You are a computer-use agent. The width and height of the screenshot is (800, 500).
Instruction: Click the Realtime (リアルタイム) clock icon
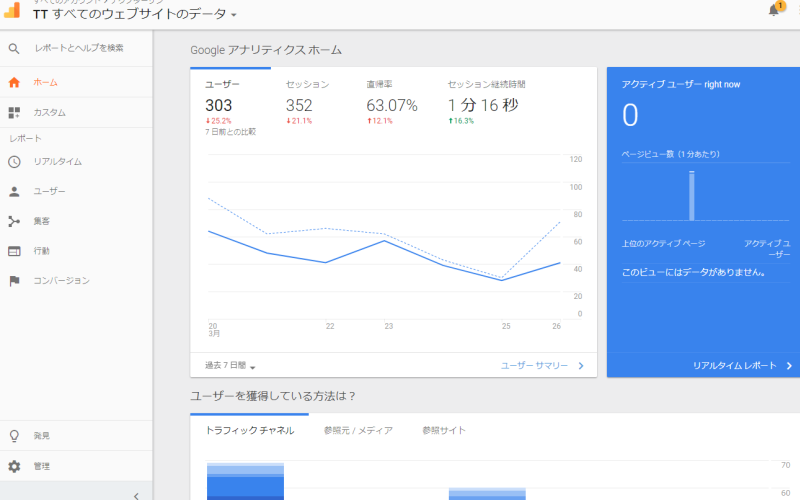tap(14, 162)
